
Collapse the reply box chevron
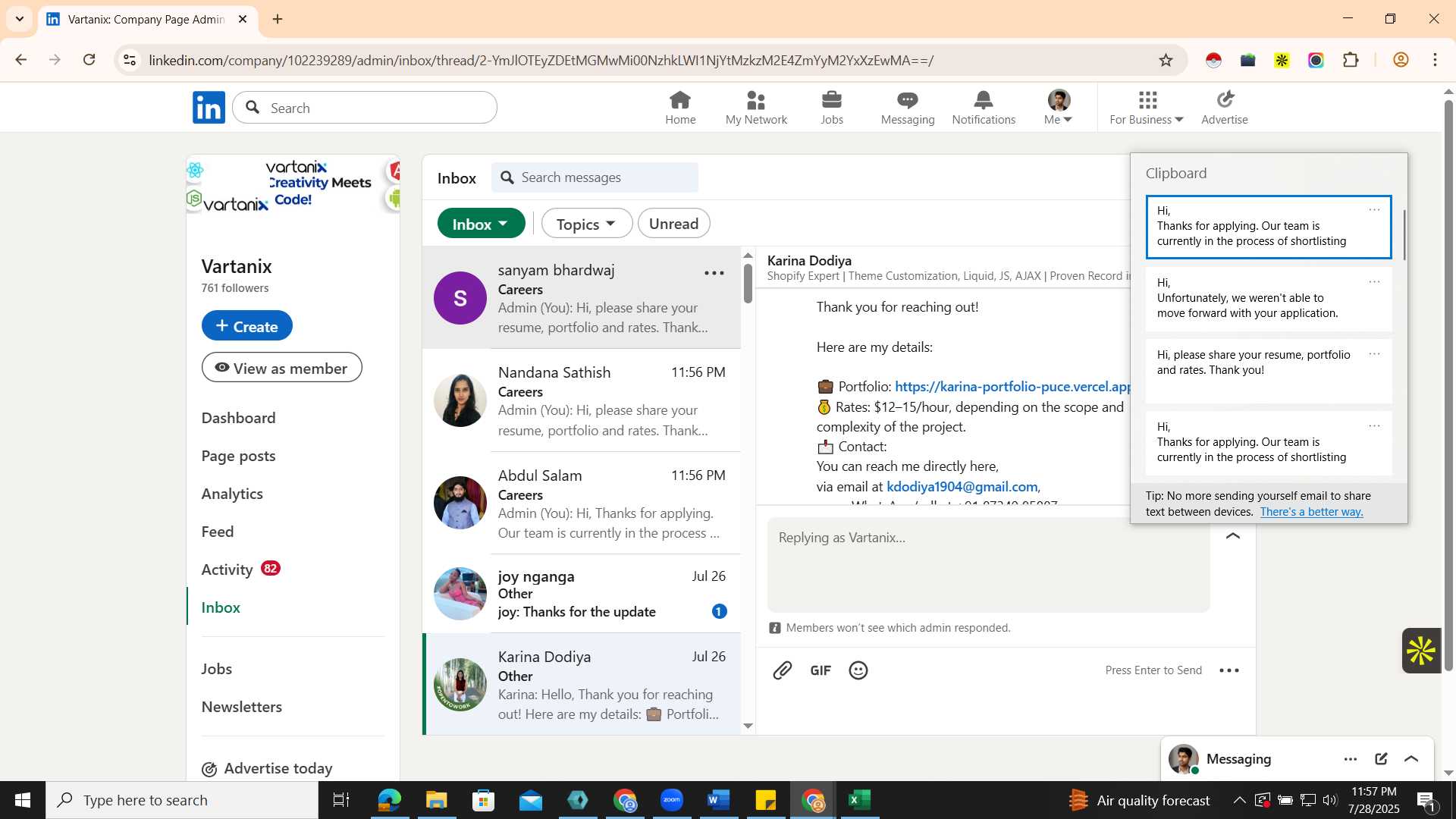[1233, 536]
